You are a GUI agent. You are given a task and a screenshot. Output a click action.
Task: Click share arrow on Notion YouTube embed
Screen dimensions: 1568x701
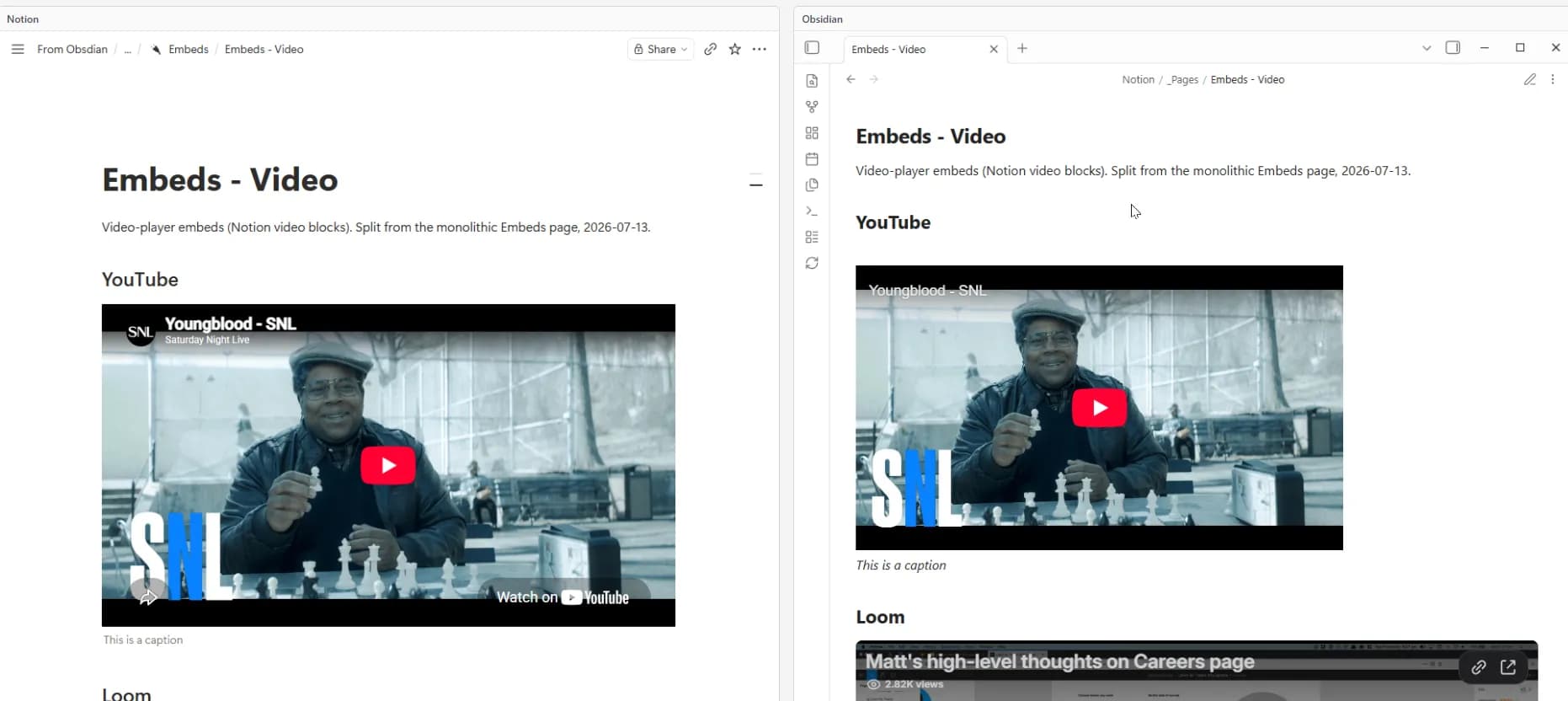click(148, 597)
